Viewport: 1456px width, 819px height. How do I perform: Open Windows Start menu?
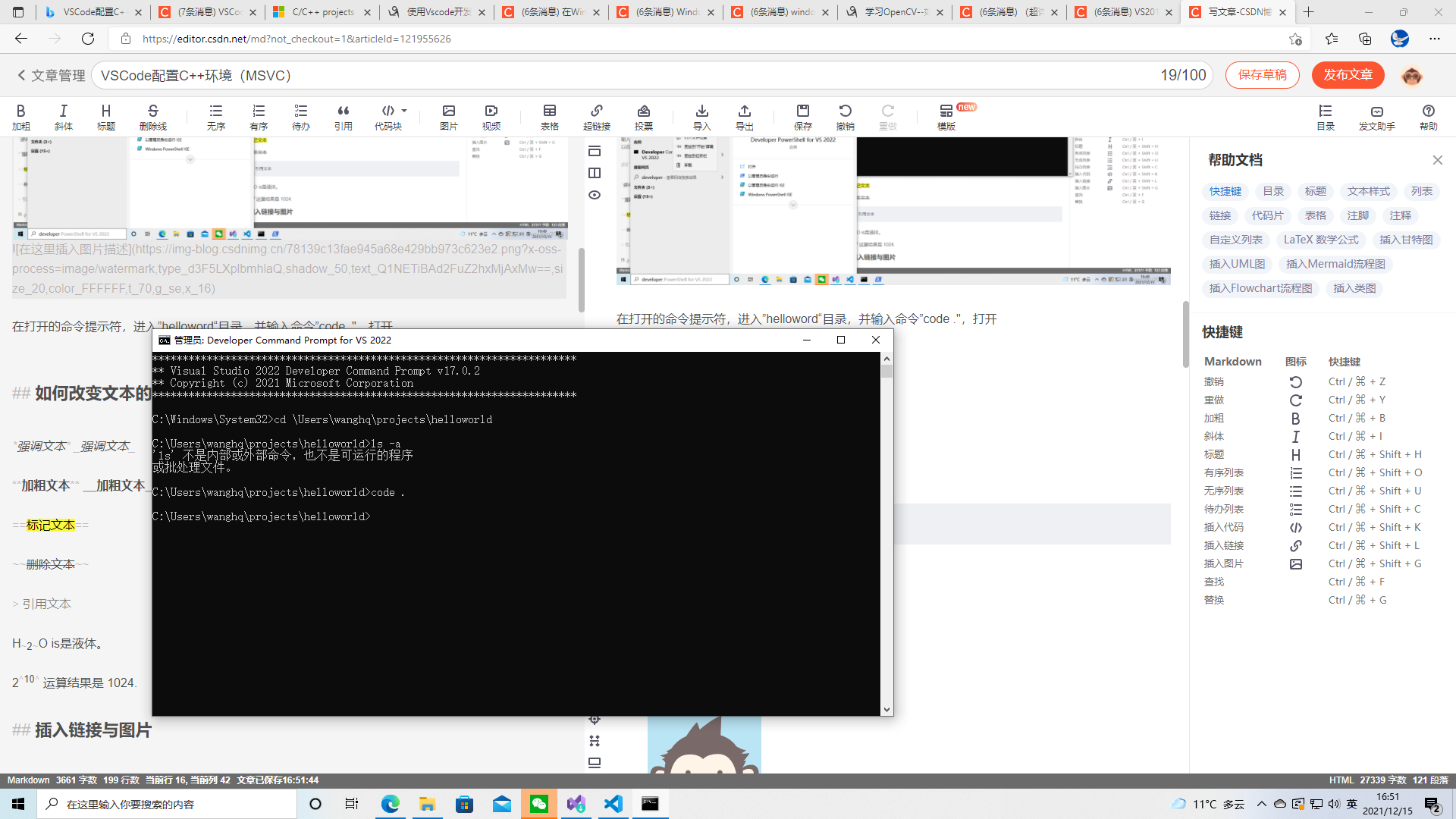18,804
